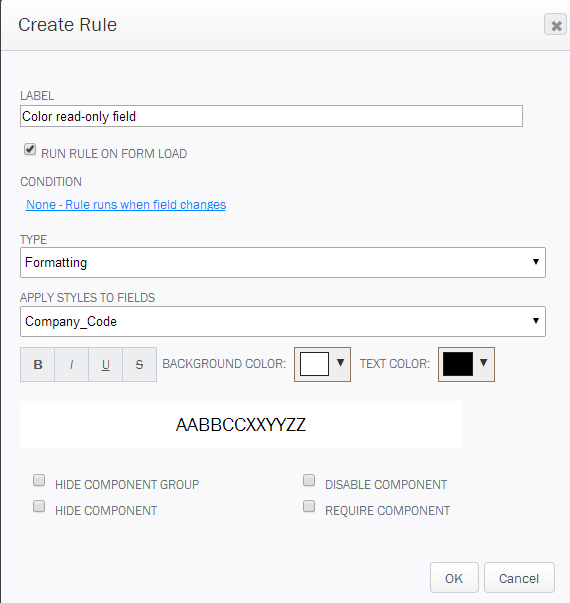The image size is (570, 603).
Task: Enable Hide Component checkbox
Action: click(x=39, y=506)
